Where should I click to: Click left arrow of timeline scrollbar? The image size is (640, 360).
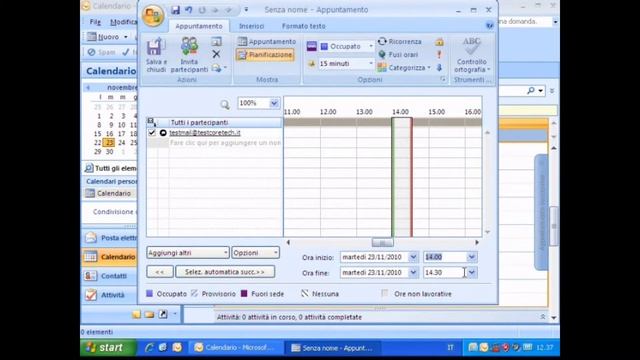coord(288,242)
